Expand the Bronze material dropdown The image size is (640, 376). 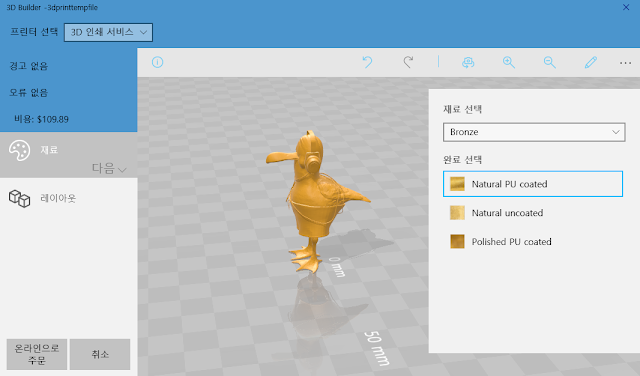coord(534,132)
